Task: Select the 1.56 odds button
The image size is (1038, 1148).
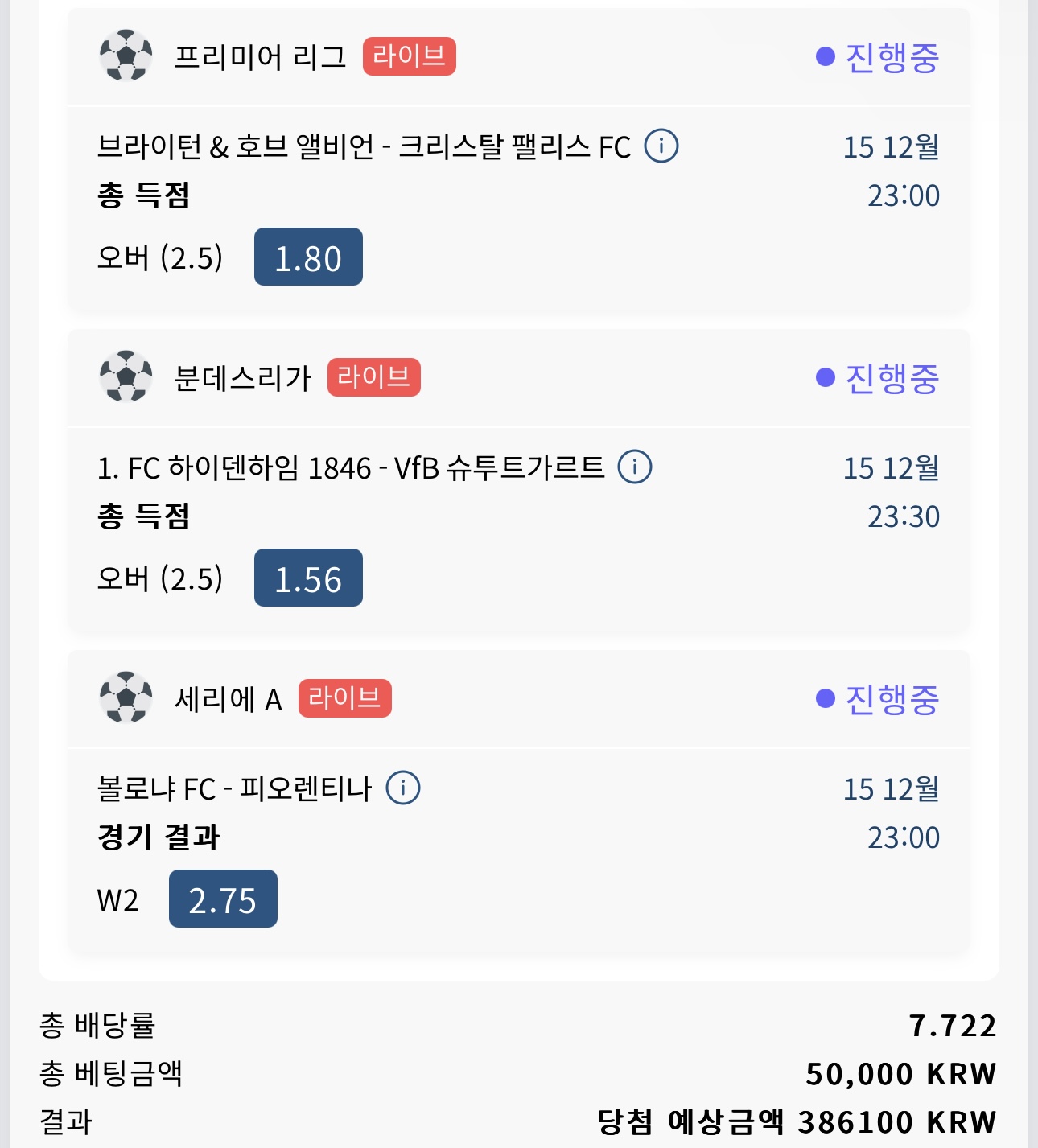Action: click(308, 578)
